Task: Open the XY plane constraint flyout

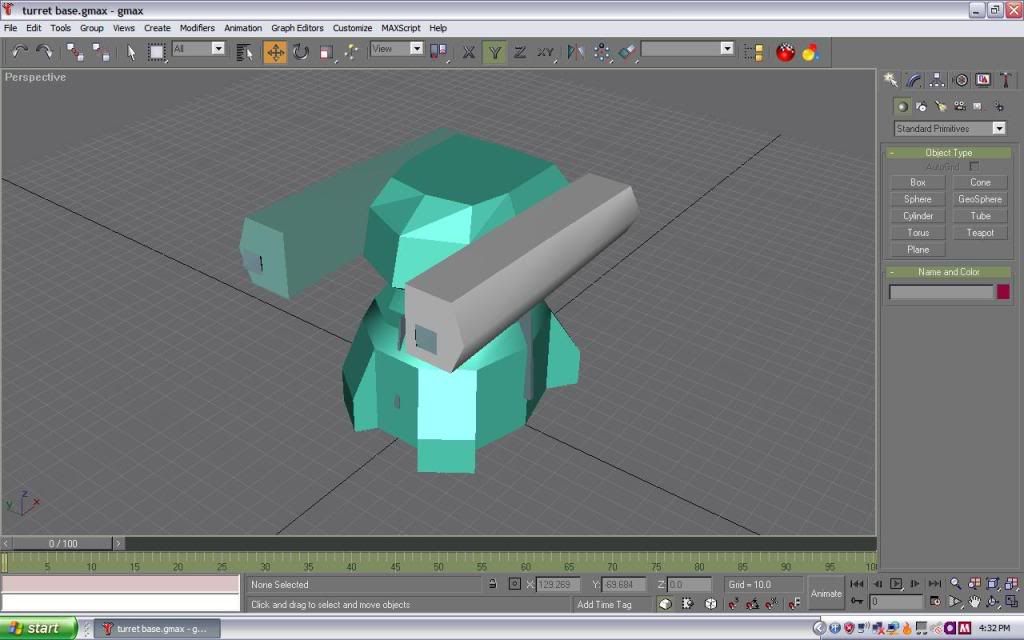Action: pos(546,52)
